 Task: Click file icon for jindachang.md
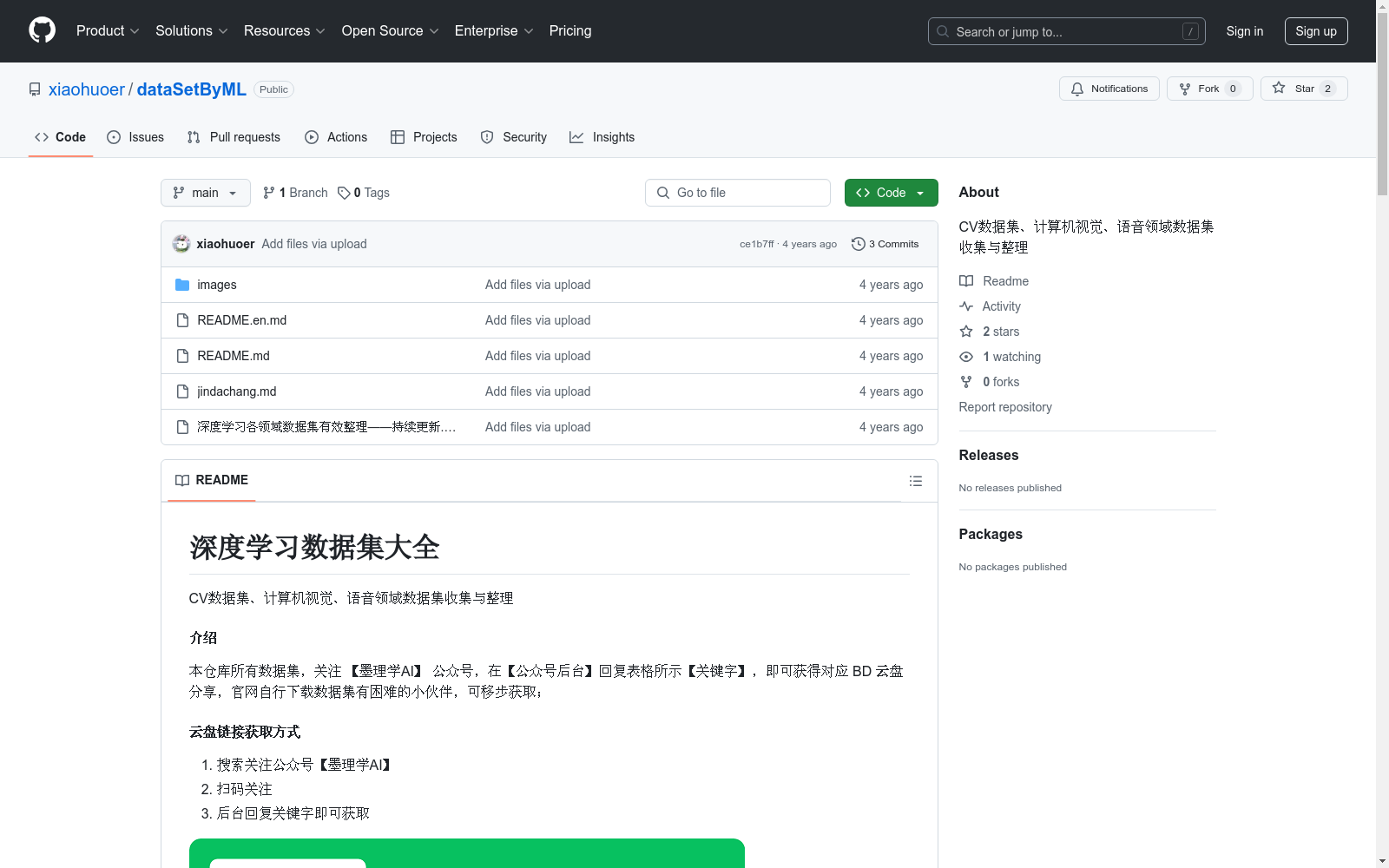(182, 391)
